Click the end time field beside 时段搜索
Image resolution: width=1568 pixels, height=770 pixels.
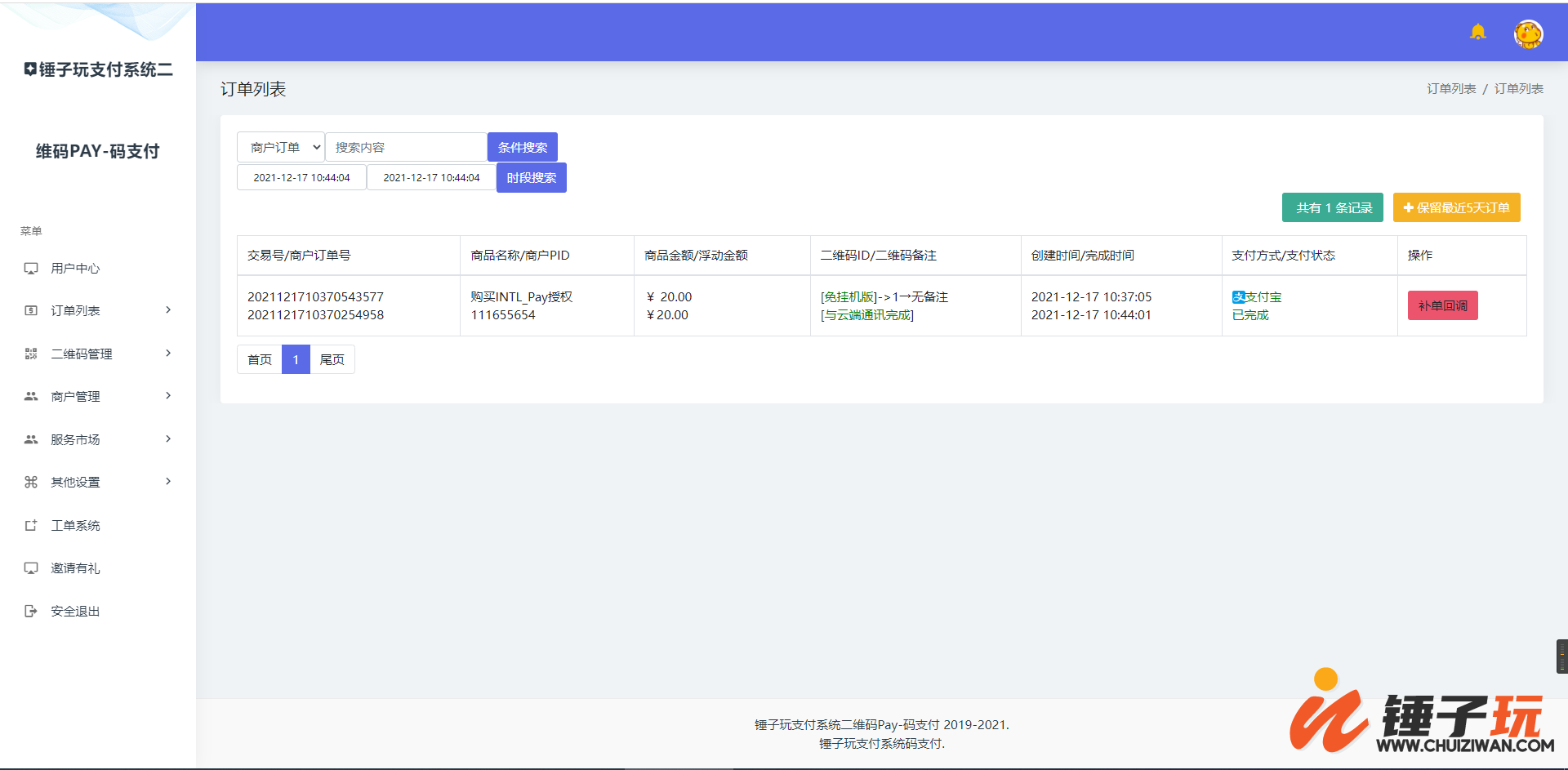click(431, 177)
